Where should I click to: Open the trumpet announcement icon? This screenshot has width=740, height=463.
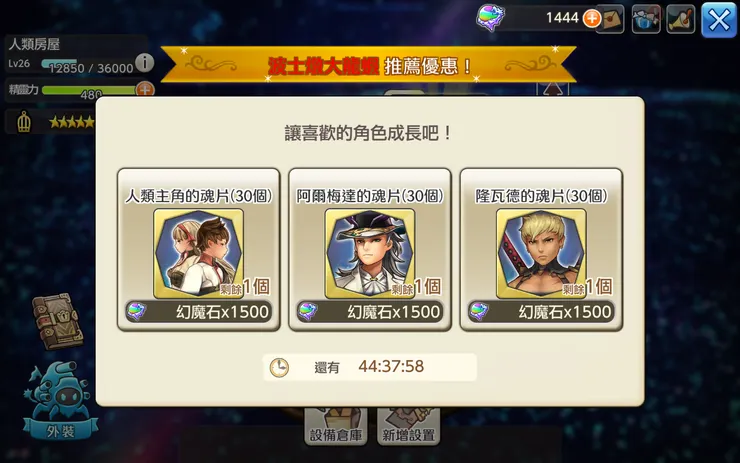point(681,19)
